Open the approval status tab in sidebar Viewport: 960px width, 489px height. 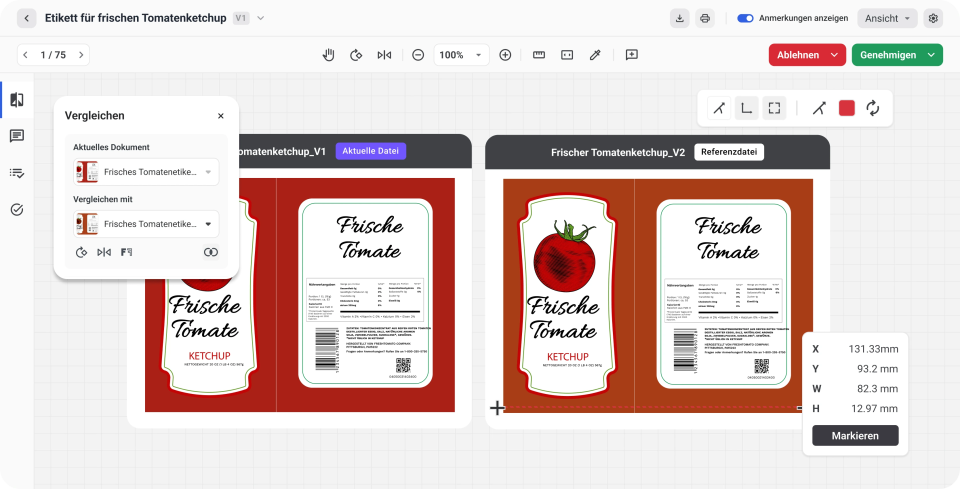17,209
